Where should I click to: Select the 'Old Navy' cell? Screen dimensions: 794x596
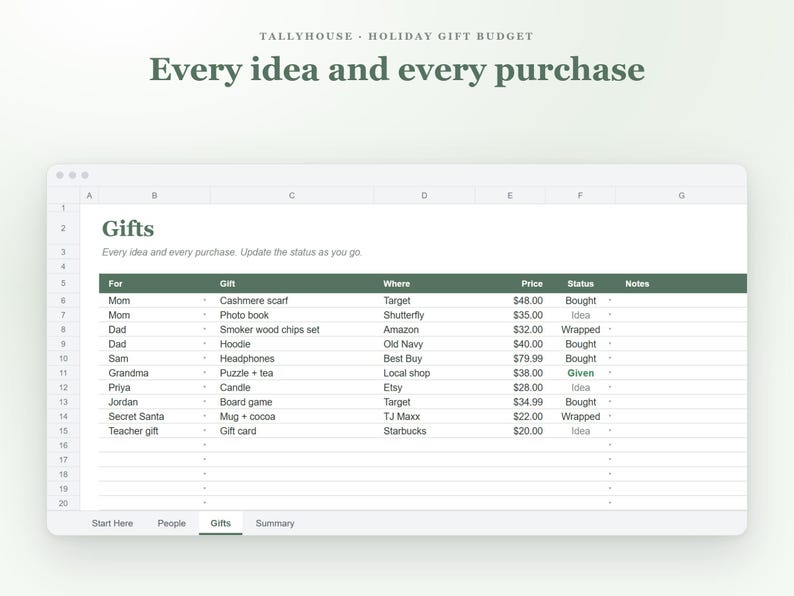[x=424, y=344]
